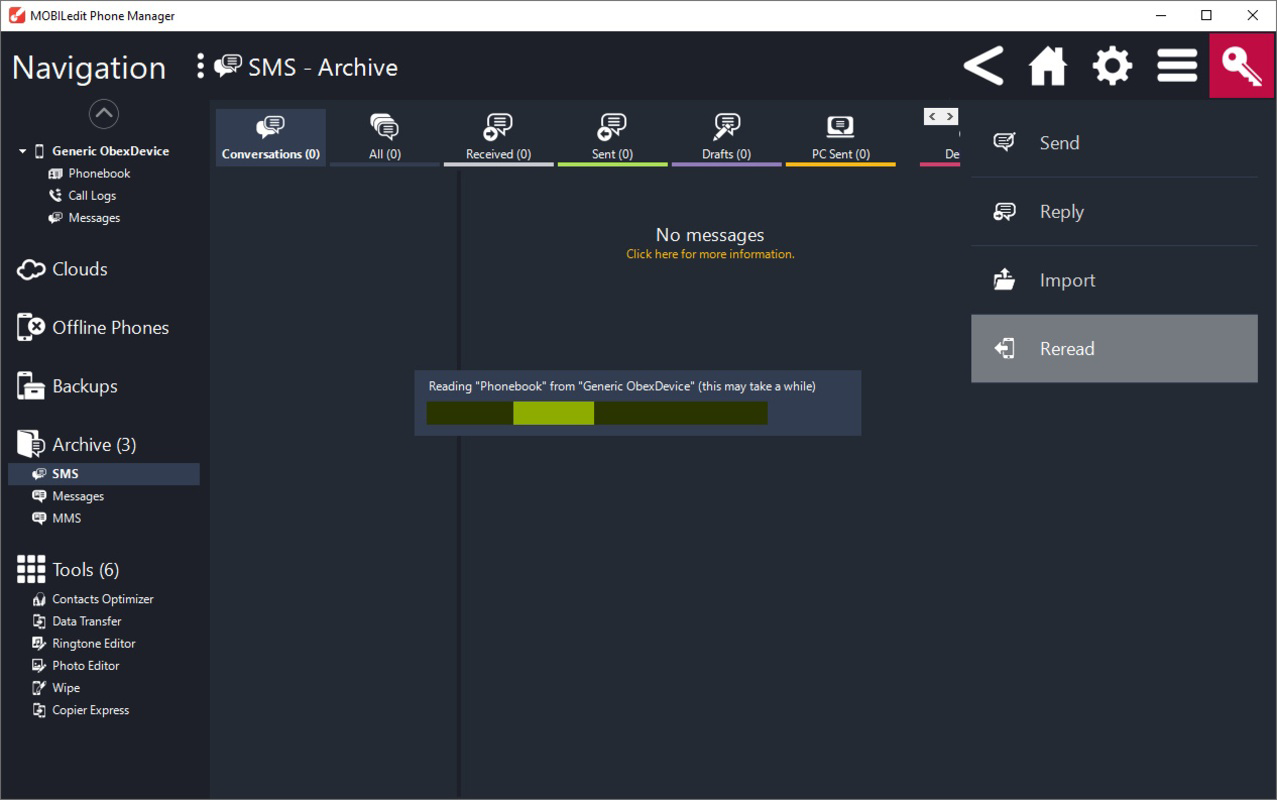Switch to All (0) tab
The width and height of the screenshot is (1277, 800).
pyautogui.click(x=385, y=137)
